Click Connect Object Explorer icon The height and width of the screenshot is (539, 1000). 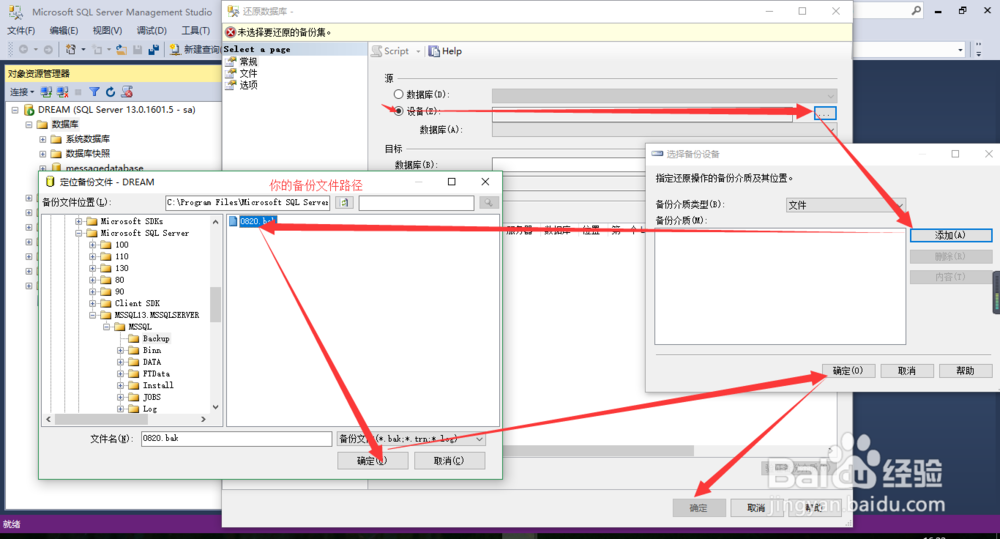pos(46,92)
